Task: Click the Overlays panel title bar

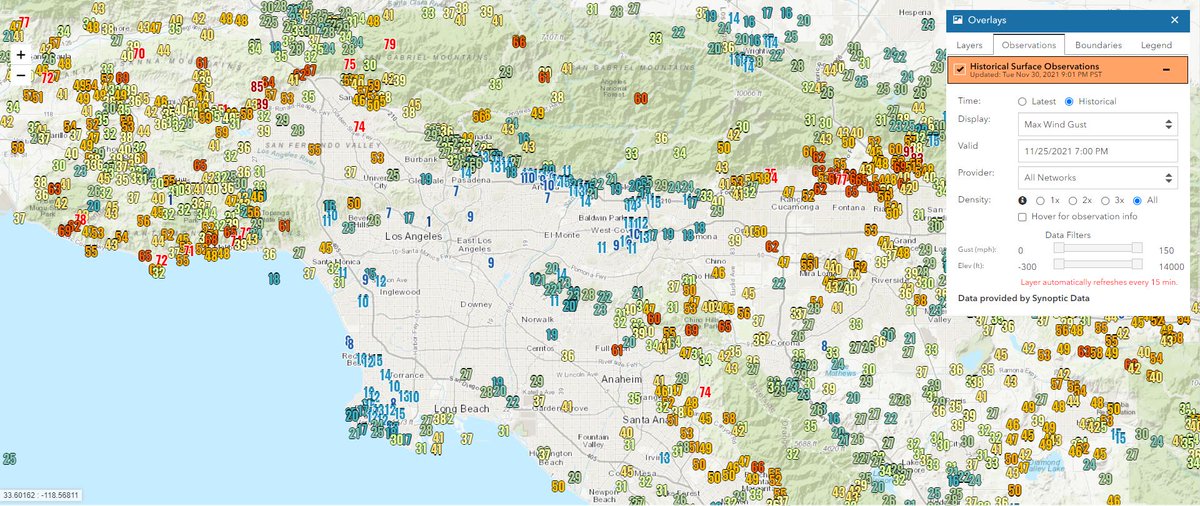Action: pos(1067,19)
